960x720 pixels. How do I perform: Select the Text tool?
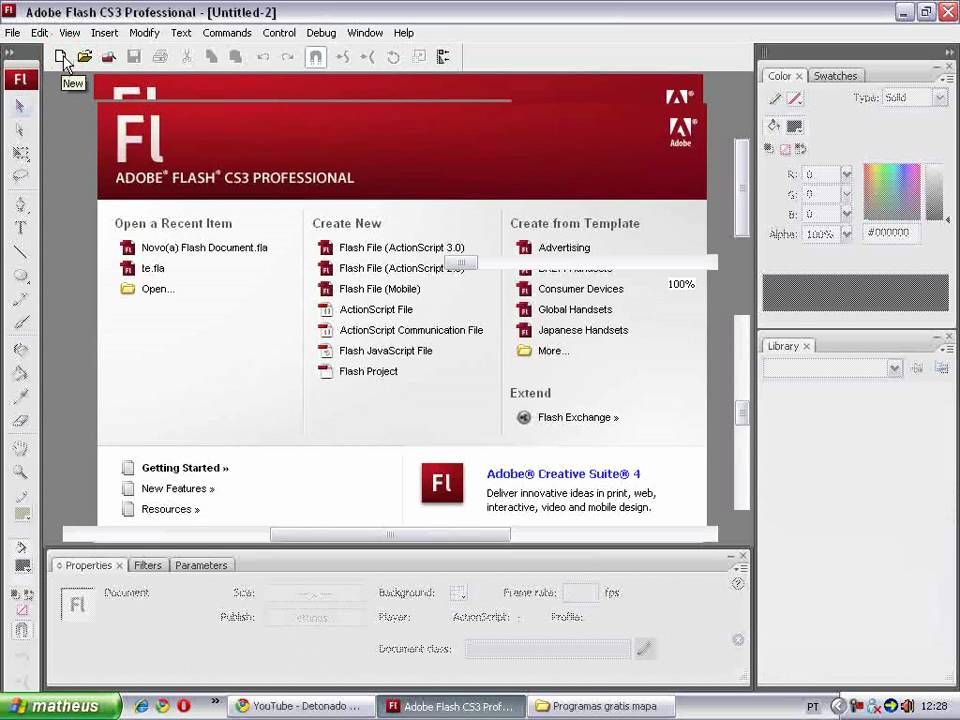(20, 228)
